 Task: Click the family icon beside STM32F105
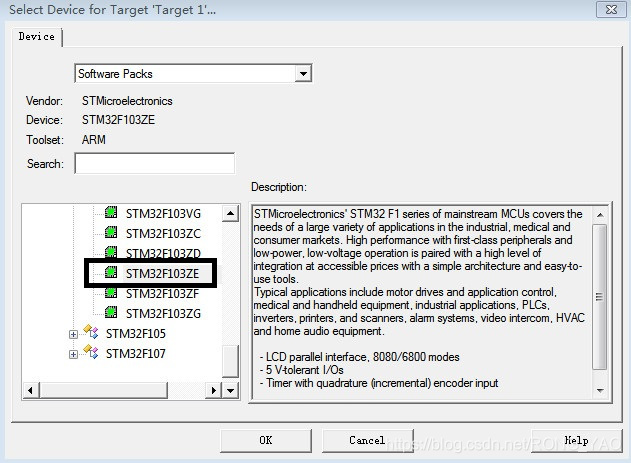pos(91,332)
